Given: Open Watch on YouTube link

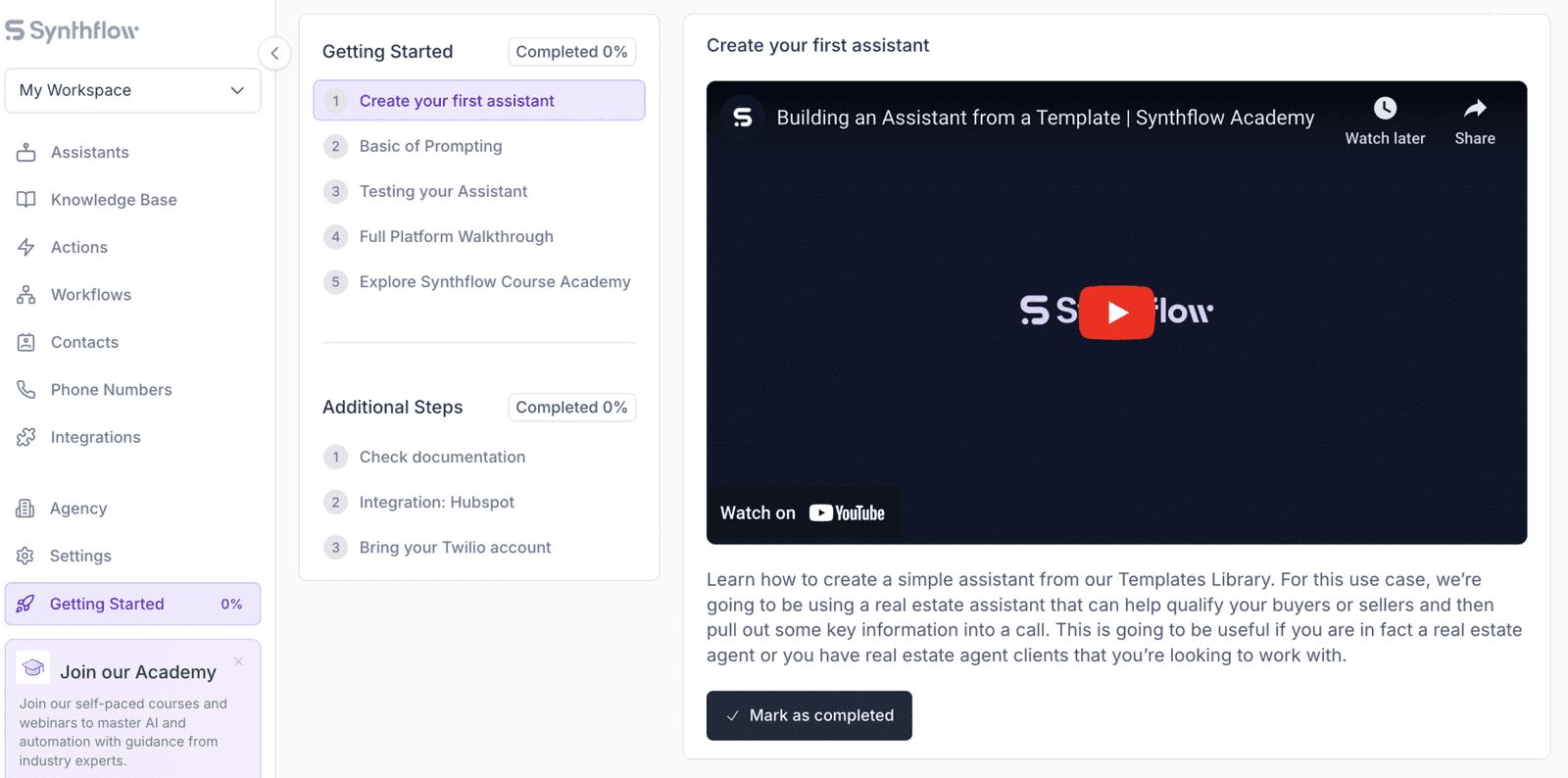Looking at the screenshot, I should click(803, 512).
